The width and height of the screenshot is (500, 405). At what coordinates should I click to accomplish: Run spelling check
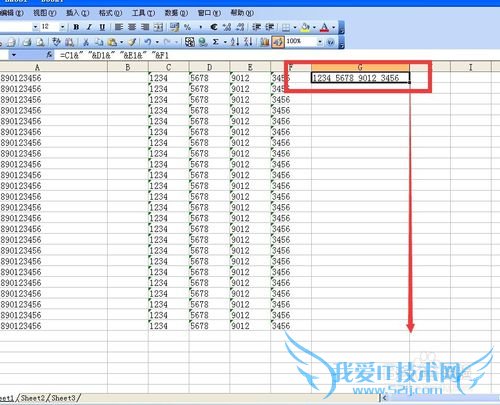pos(56,42)
